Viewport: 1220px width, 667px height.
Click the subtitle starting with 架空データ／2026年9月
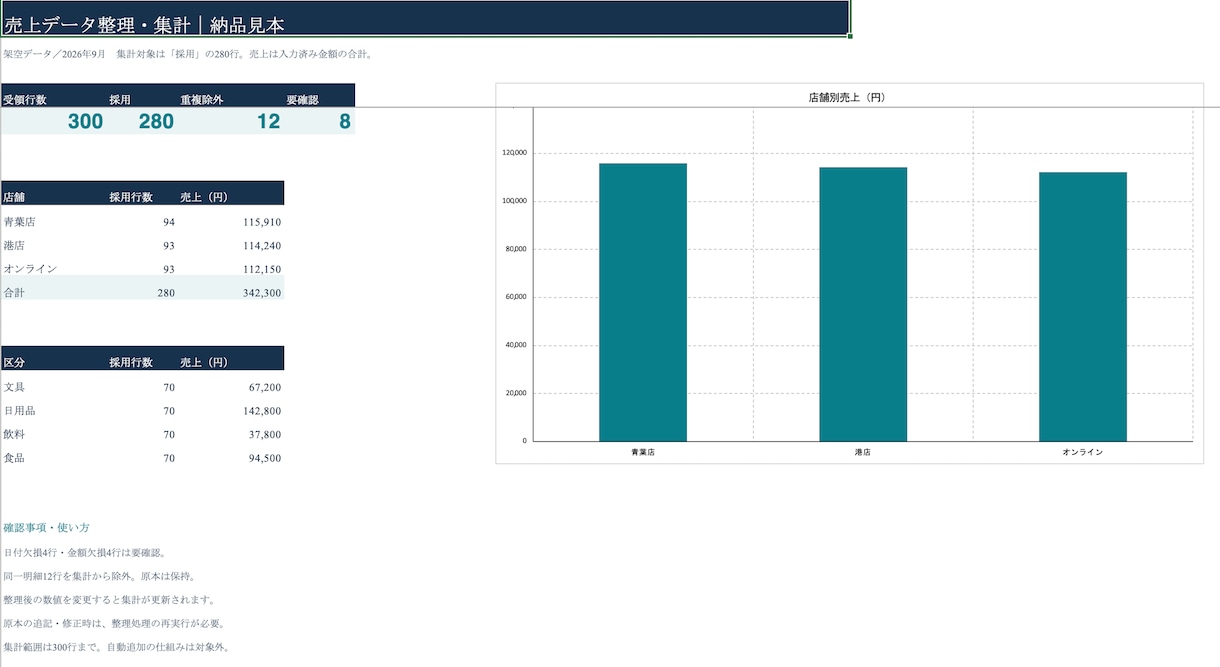[189, 54]
